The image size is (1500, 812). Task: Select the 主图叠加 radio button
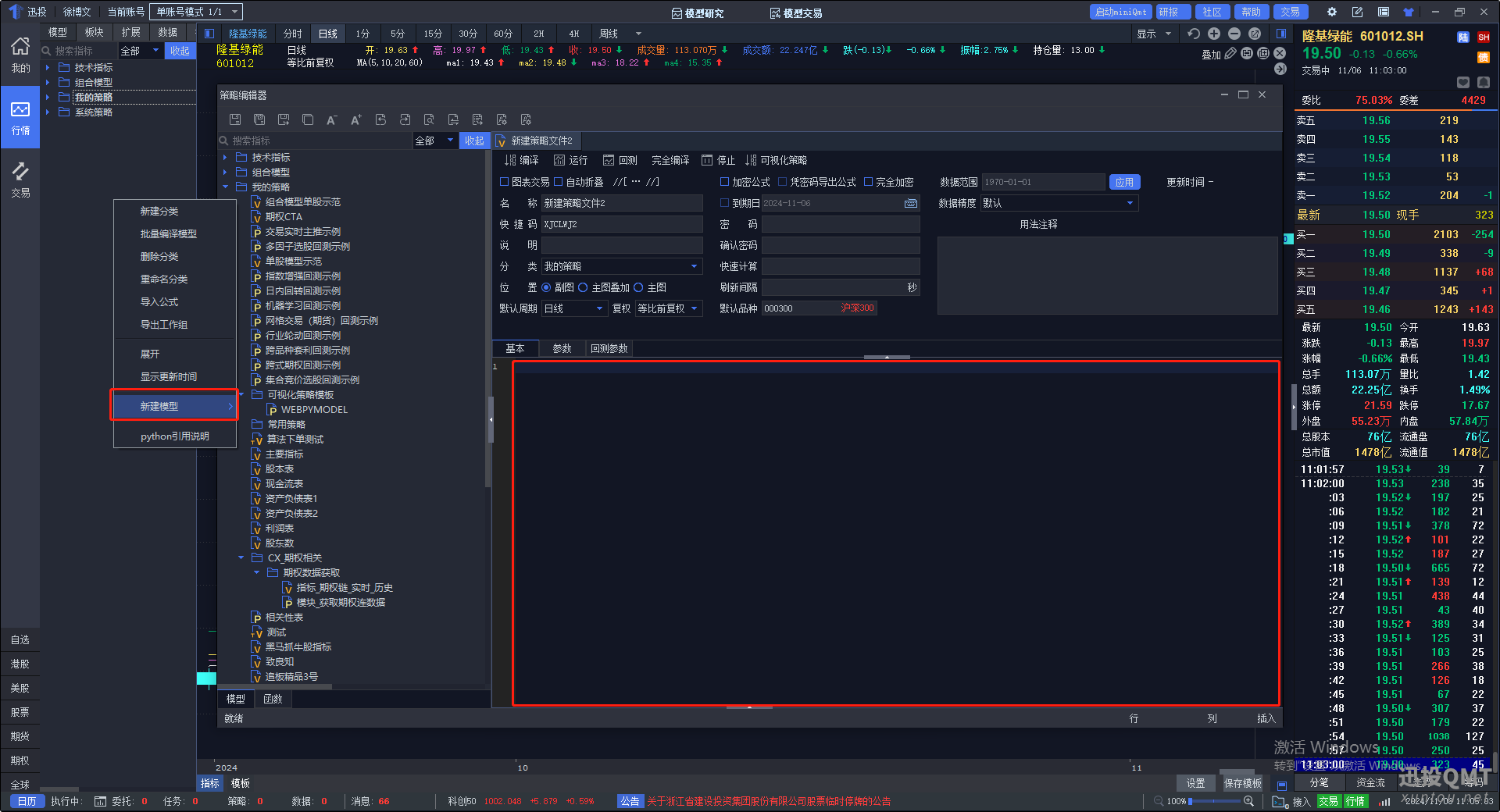point(583,287)
